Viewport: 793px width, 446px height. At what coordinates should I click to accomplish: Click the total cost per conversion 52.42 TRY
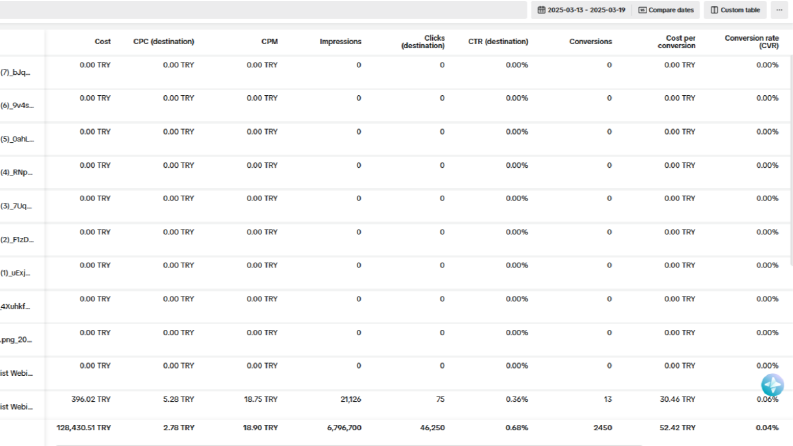[x=678, y=427]
